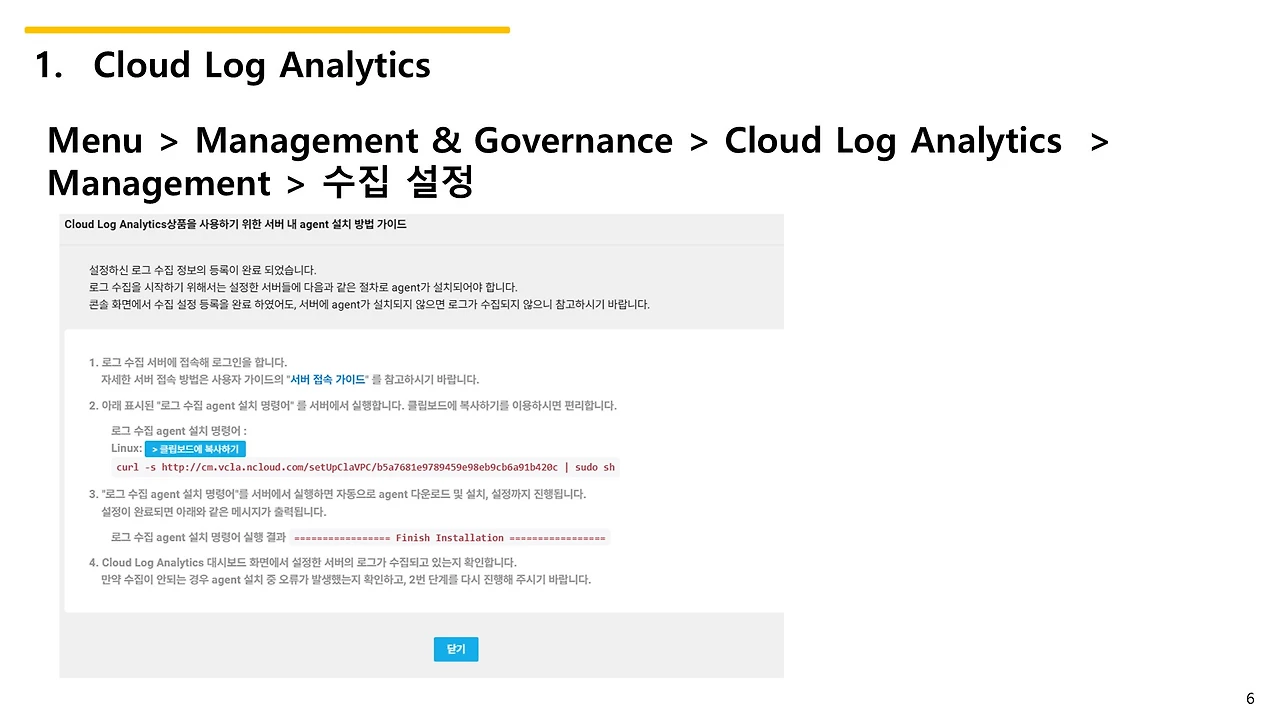Click the 'Linux:' label
The width and height of the screenshot is (1280, 720).
pyautogui.click(x=126, y=448)
